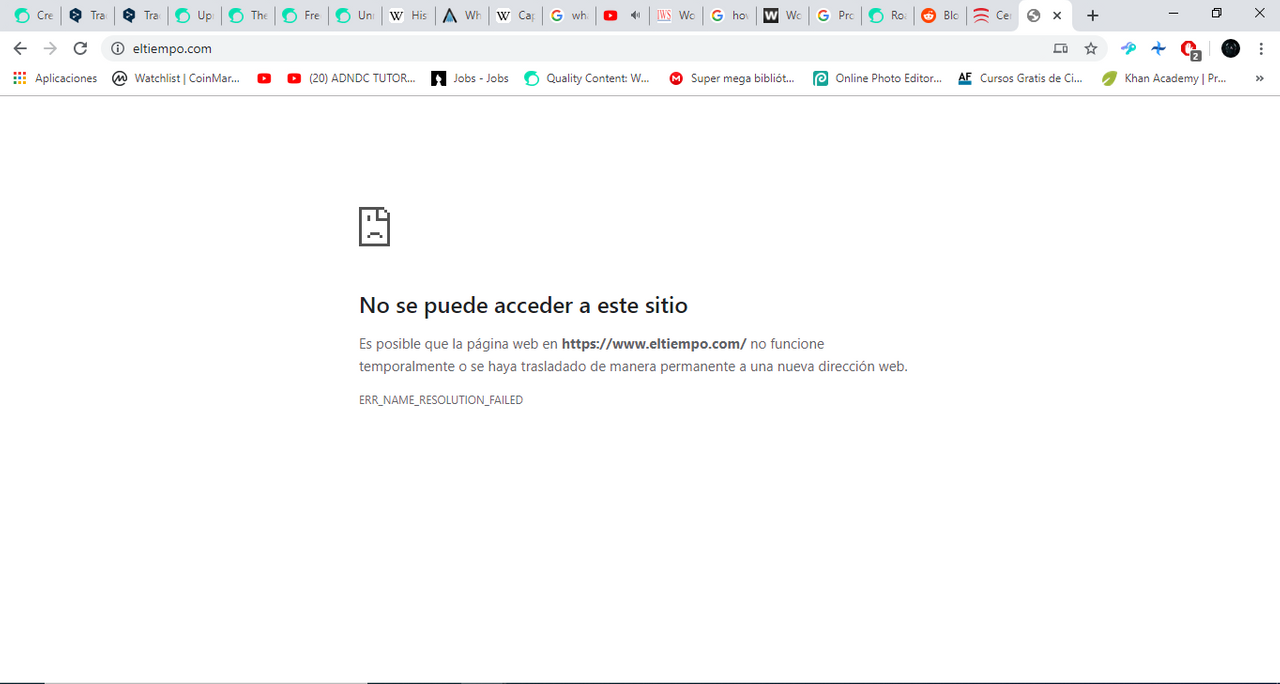Open Super mega bibliót... bookmark

point(732,78)
